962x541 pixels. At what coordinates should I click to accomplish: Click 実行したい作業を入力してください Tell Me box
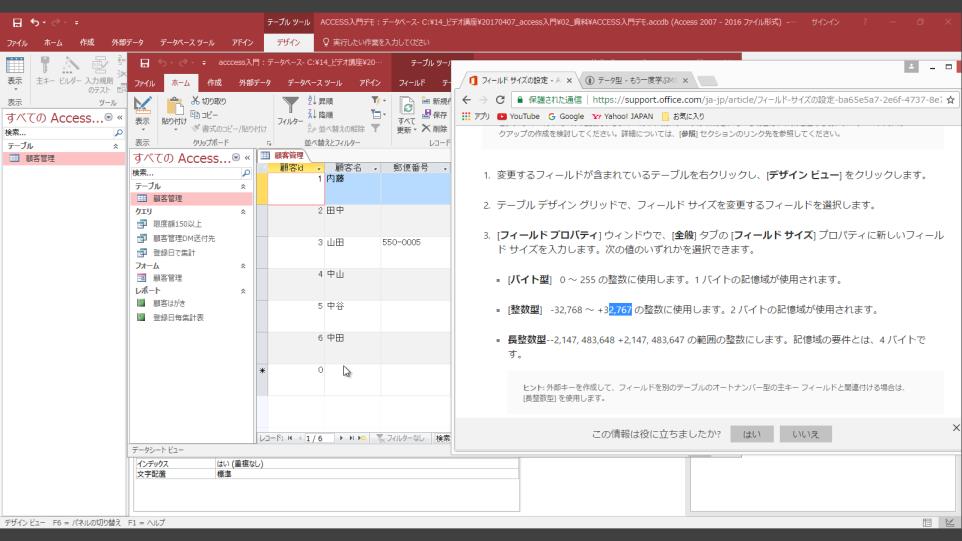pos(376,42)
